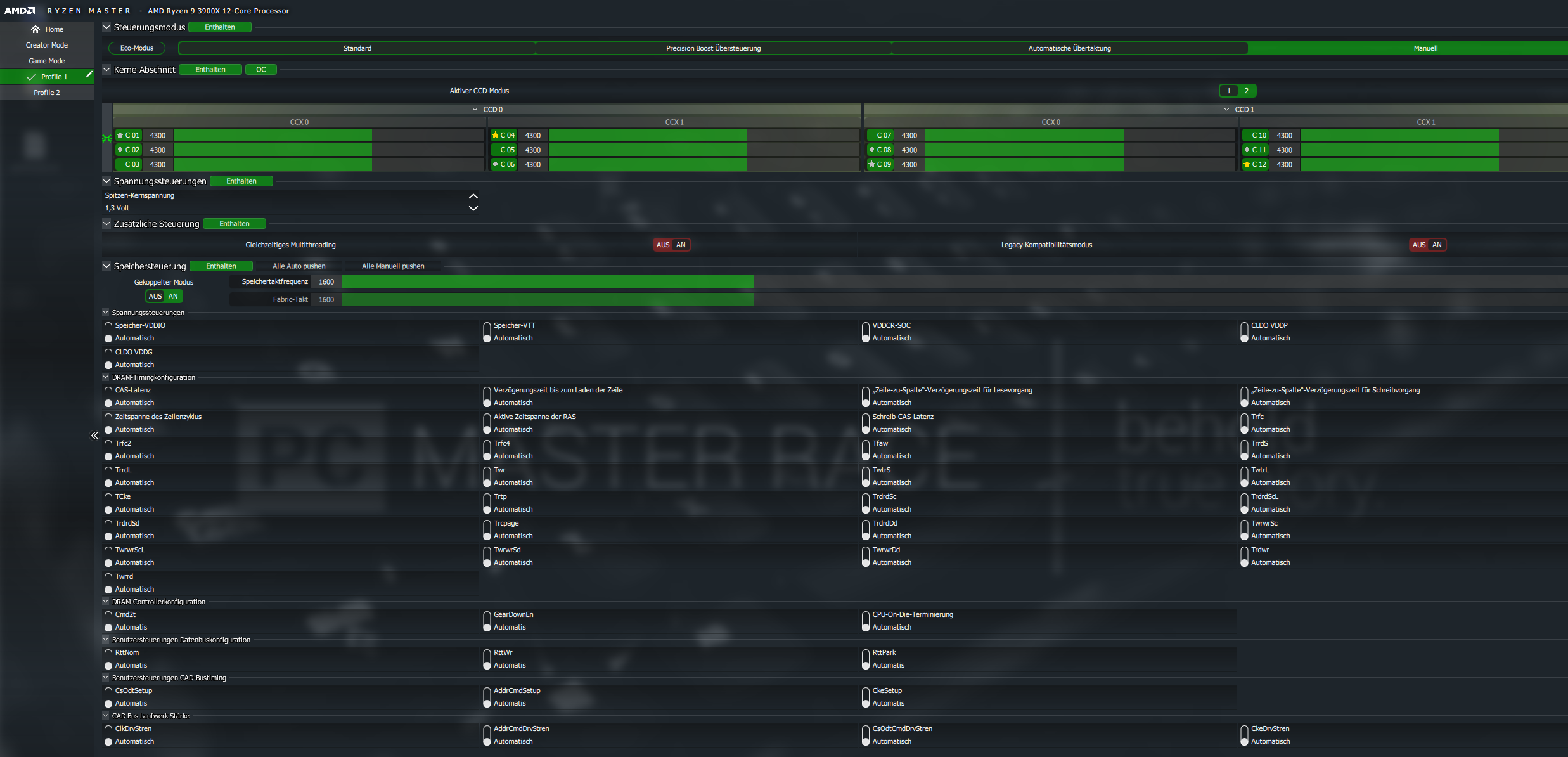Collapse the DRAM-Timingkonfiguration section
The width and height of the screenshot is (1568, 757).
coord(106,377)
